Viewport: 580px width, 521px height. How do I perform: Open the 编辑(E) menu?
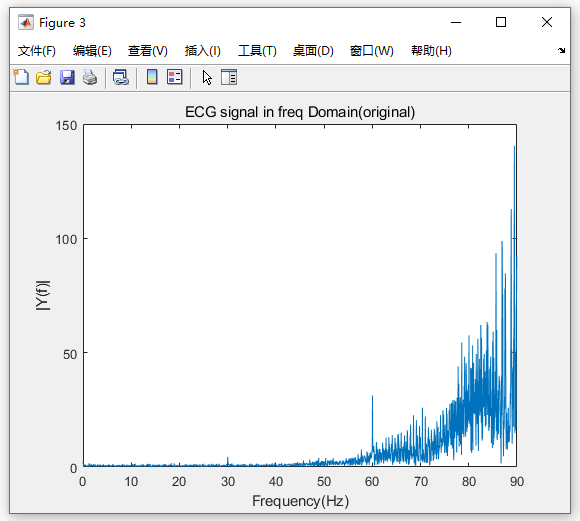pos(92,51)
